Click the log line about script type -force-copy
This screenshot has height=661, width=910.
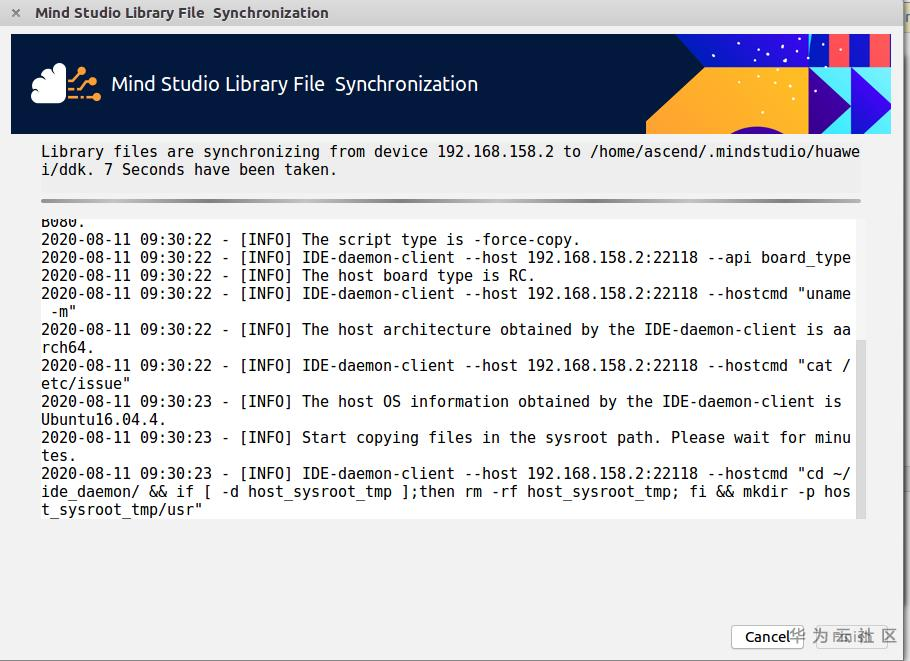(x=310, y=240)
